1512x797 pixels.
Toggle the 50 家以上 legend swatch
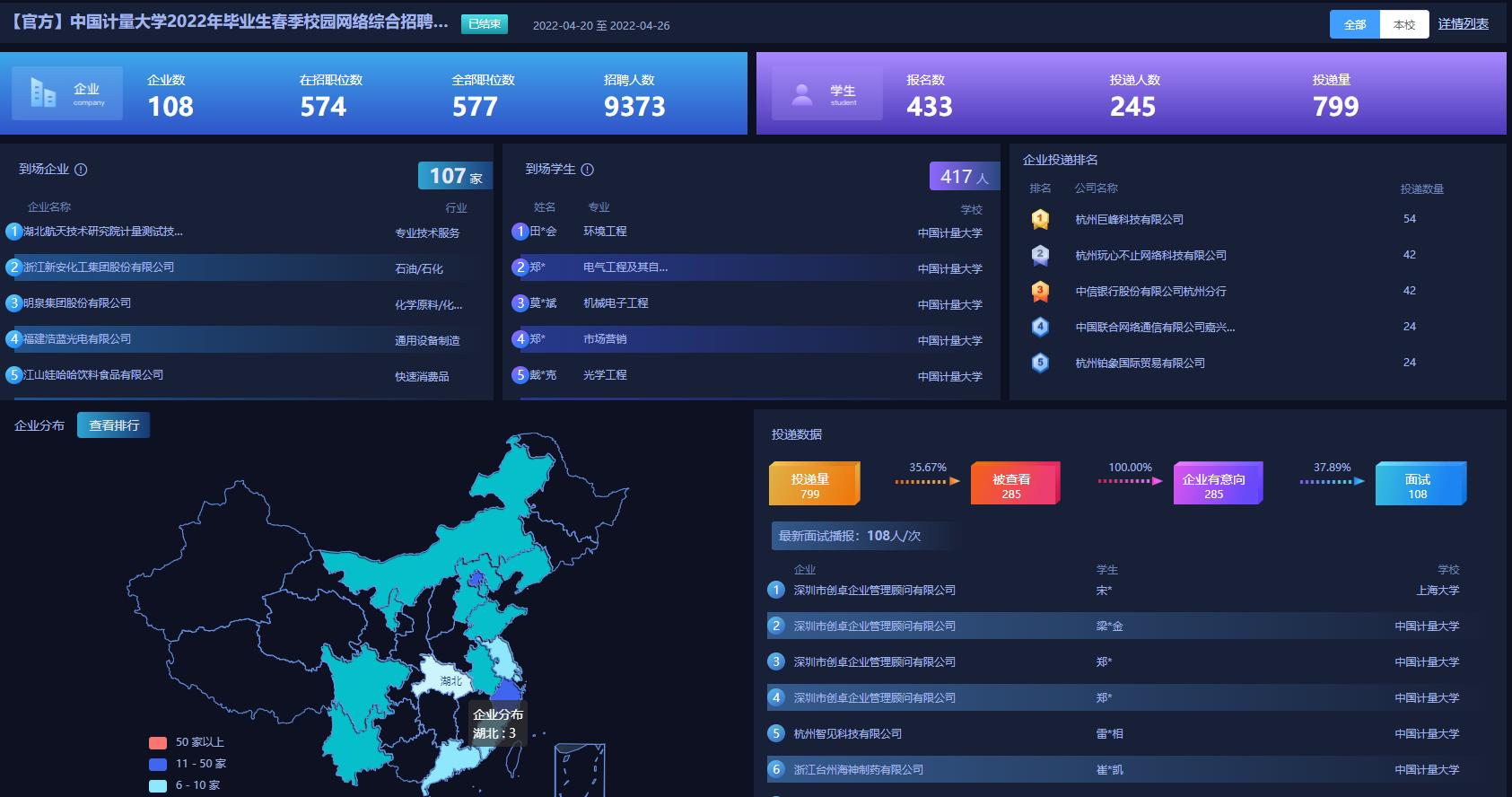point(158,742)
